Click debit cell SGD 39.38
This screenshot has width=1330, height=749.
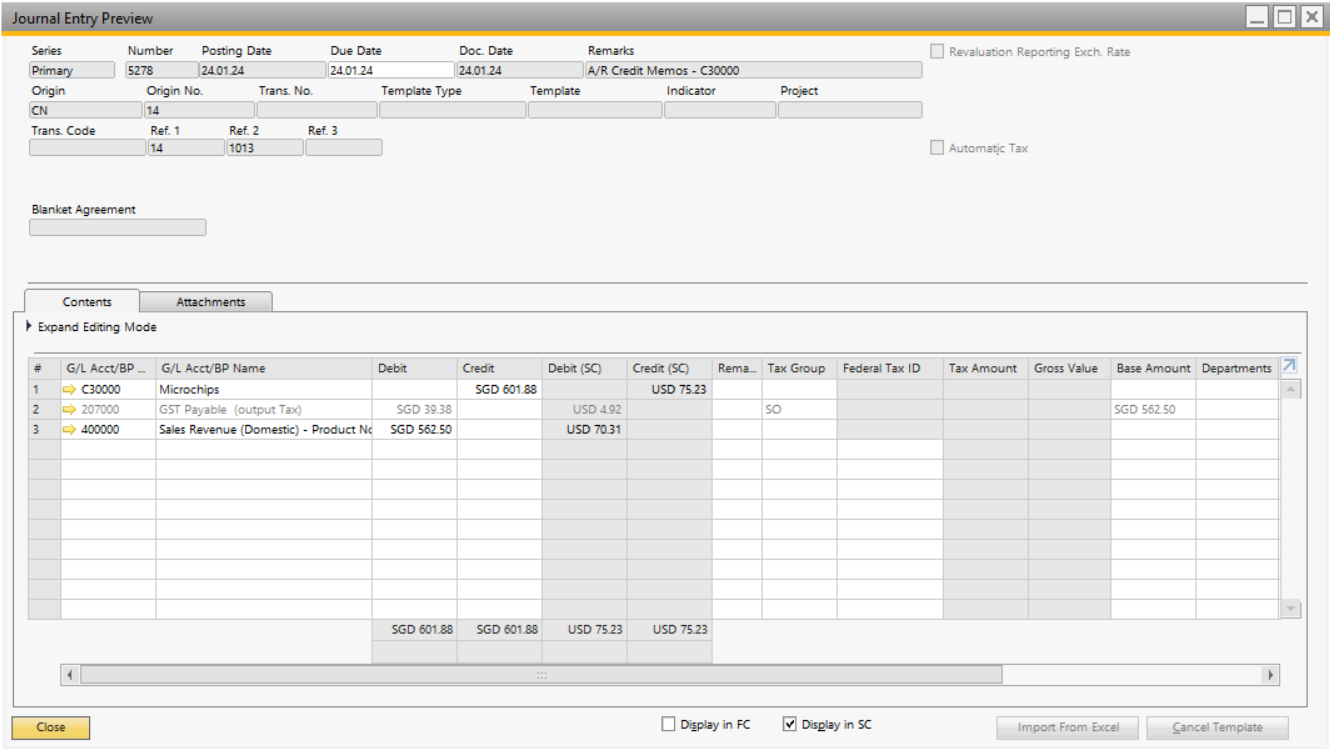(x=415, y=409)
